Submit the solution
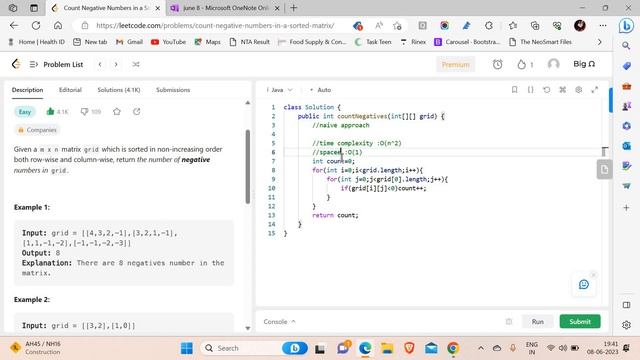 pos(580,322)
